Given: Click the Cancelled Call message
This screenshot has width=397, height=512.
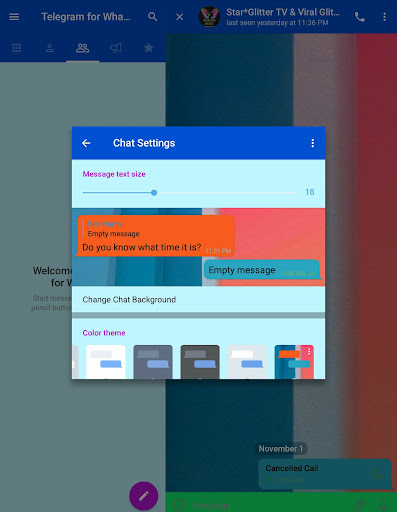Looking at the screenshot, I should point(325,474).
